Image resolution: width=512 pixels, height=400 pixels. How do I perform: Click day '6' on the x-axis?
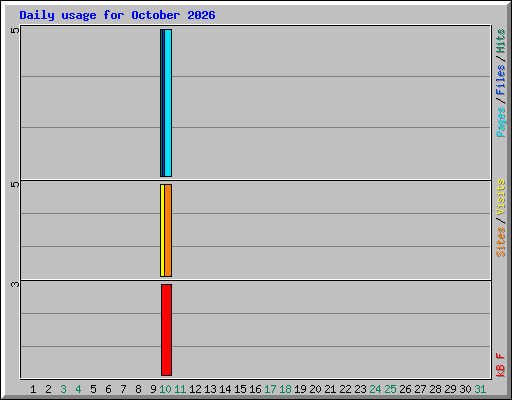pyautogui.click(x=108, y=389)
